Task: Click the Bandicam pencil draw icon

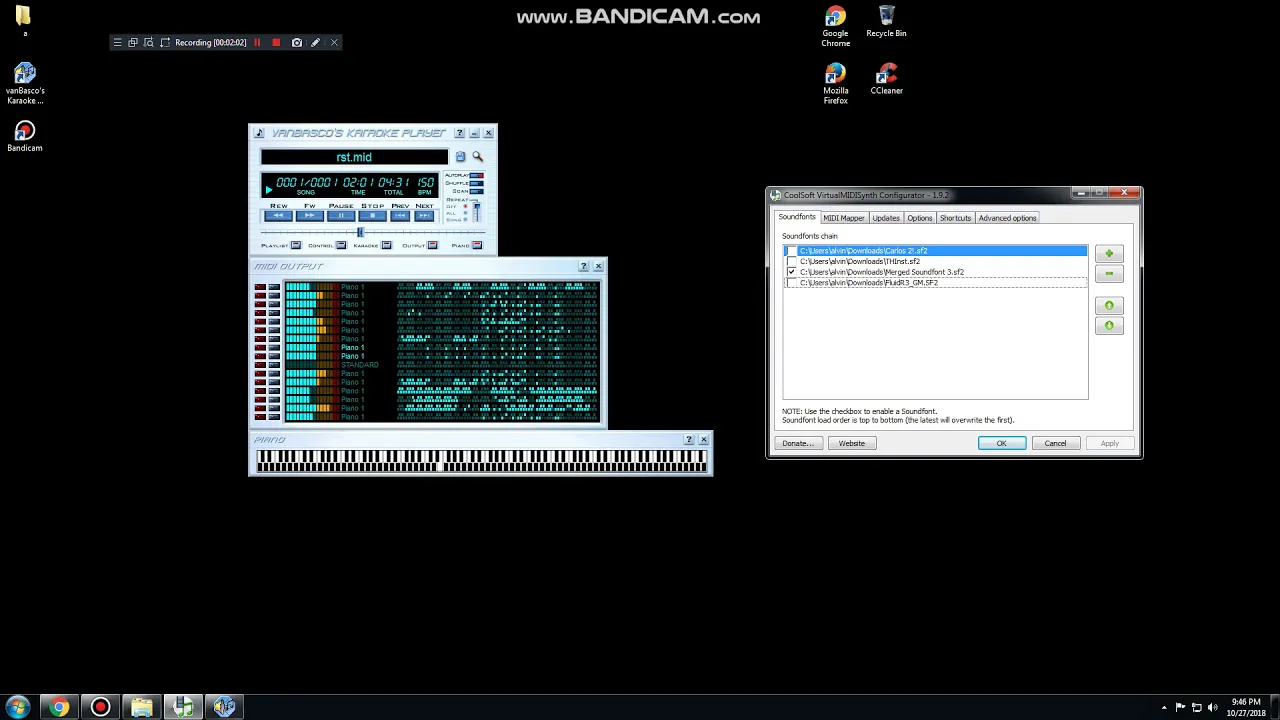Action: click(x=315, y=43)
